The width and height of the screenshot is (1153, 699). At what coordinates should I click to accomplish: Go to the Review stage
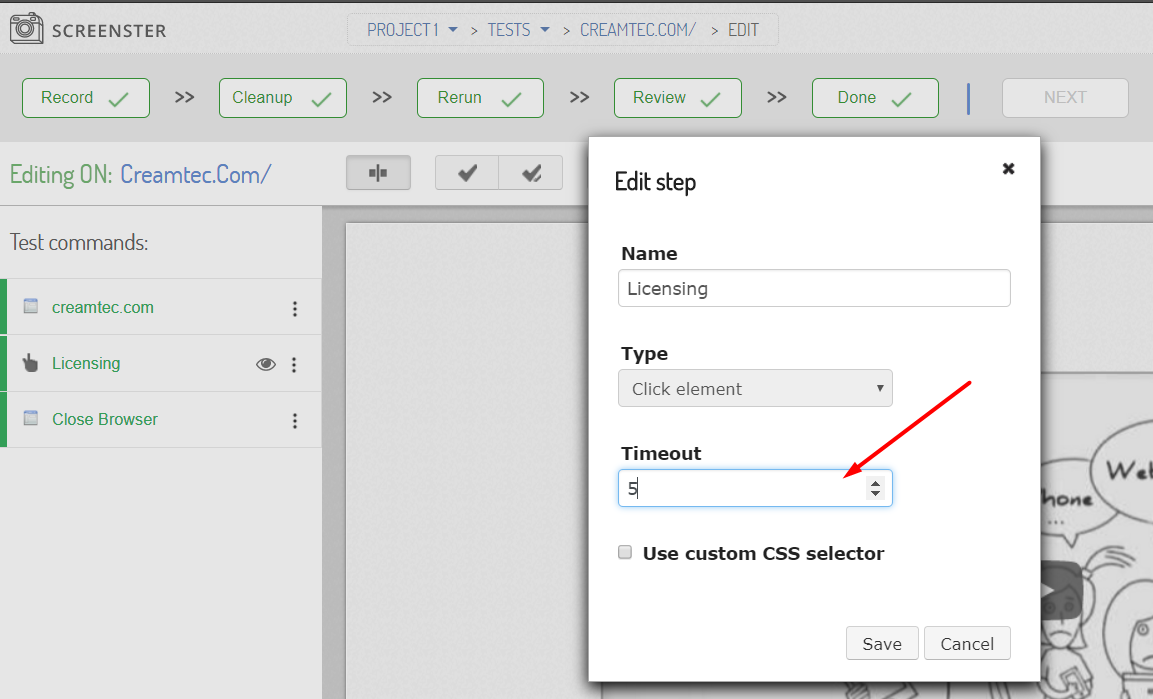coord(677,98)
